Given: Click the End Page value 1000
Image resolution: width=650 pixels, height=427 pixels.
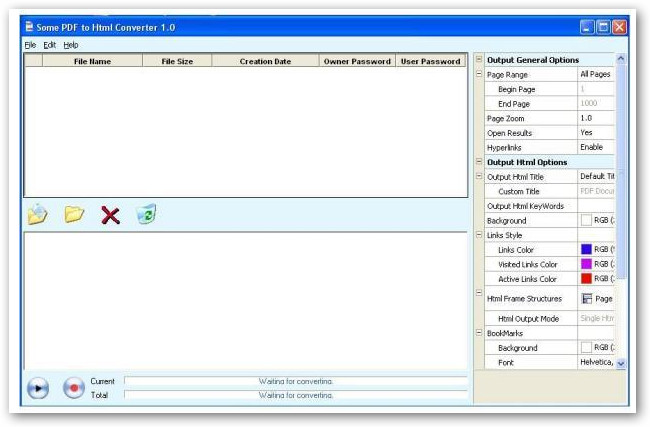Looking at the screenshot, I should pos(596,104).
